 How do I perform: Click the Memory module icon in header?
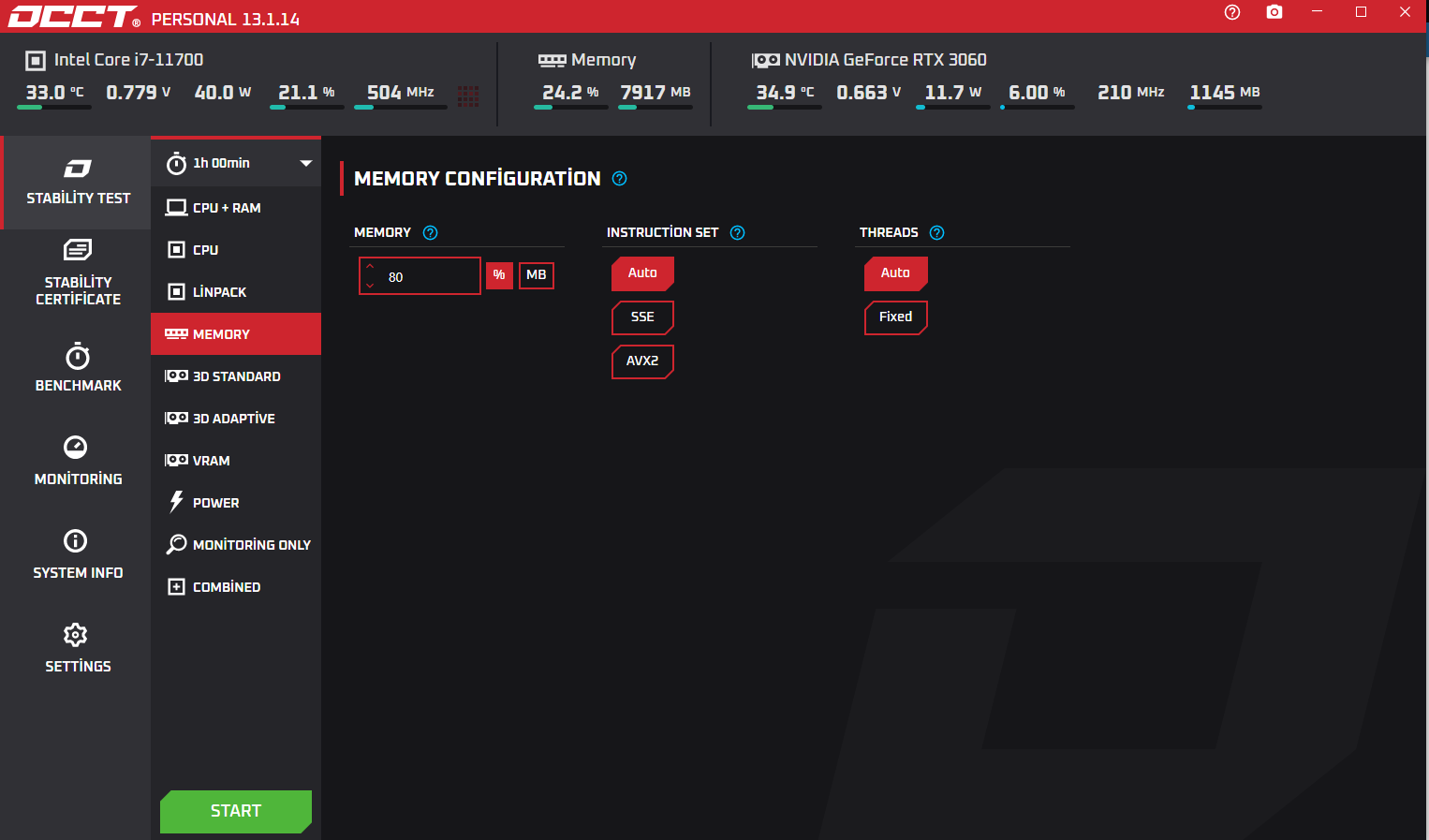pyautogui.click(x=552, y=61)
